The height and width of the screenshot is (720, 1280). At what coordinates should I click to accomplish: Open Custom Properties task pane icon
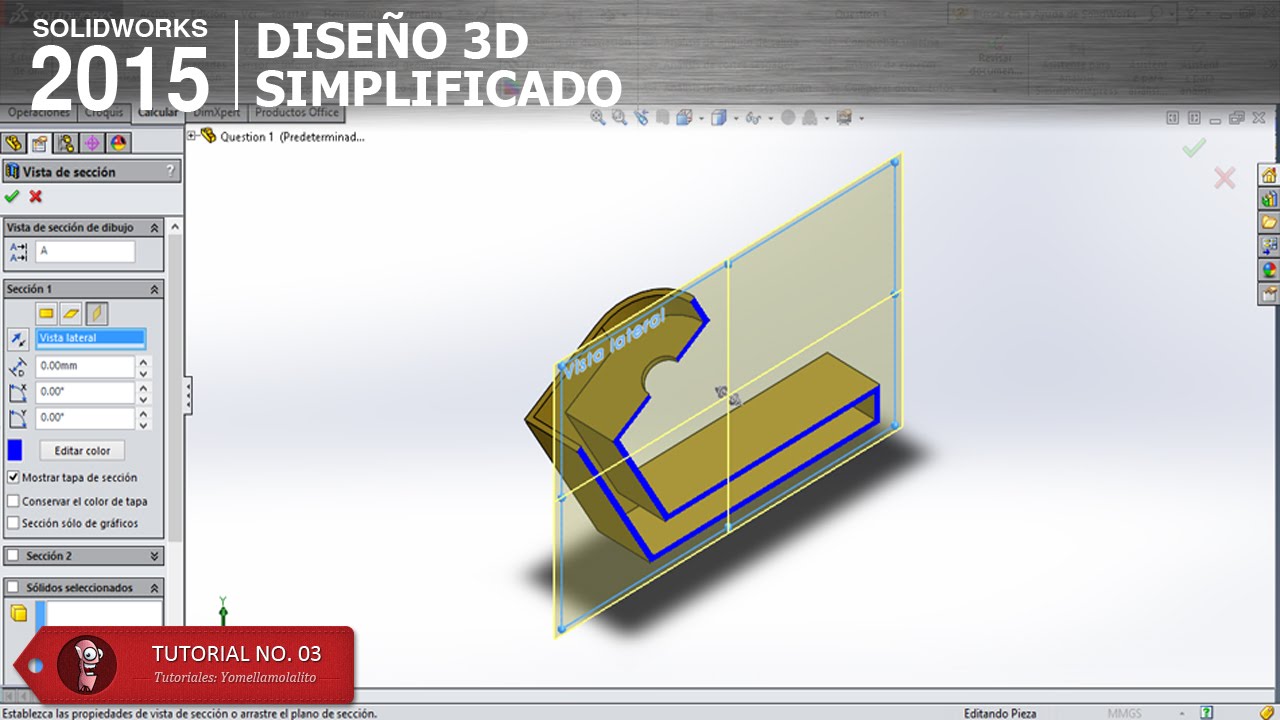1269,293
